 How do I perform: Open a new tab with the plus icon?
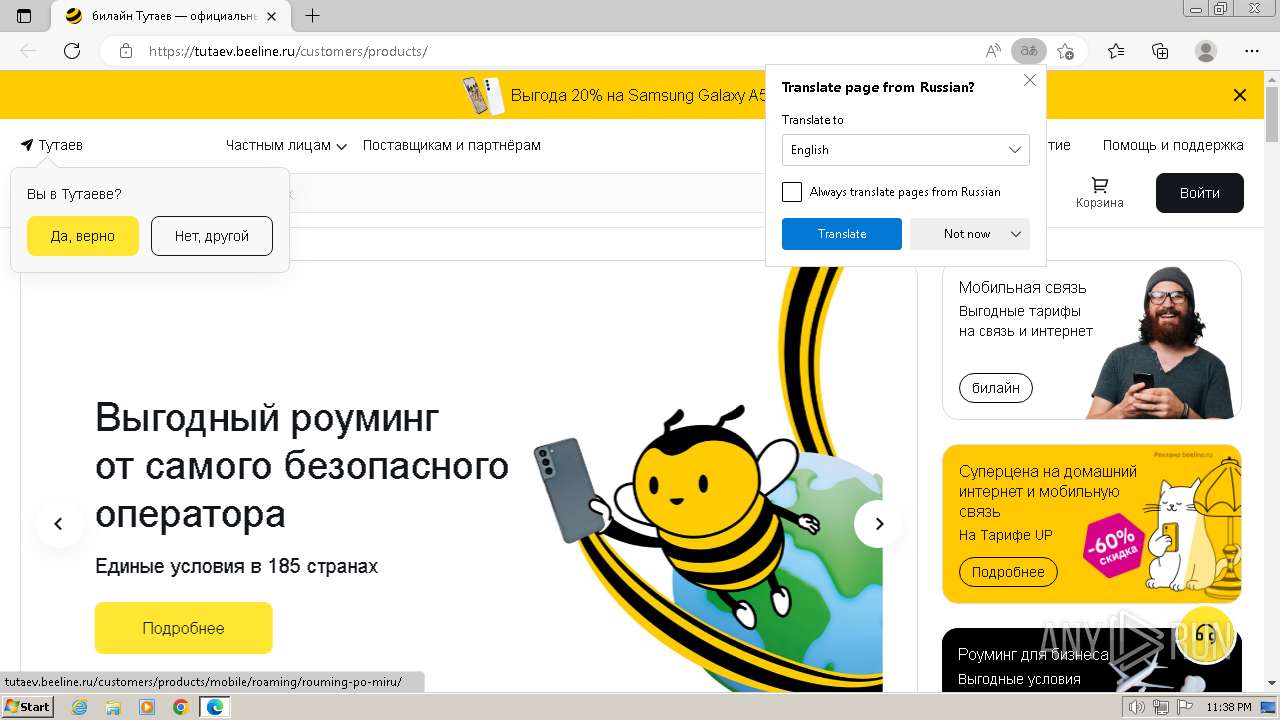[313, 16]
